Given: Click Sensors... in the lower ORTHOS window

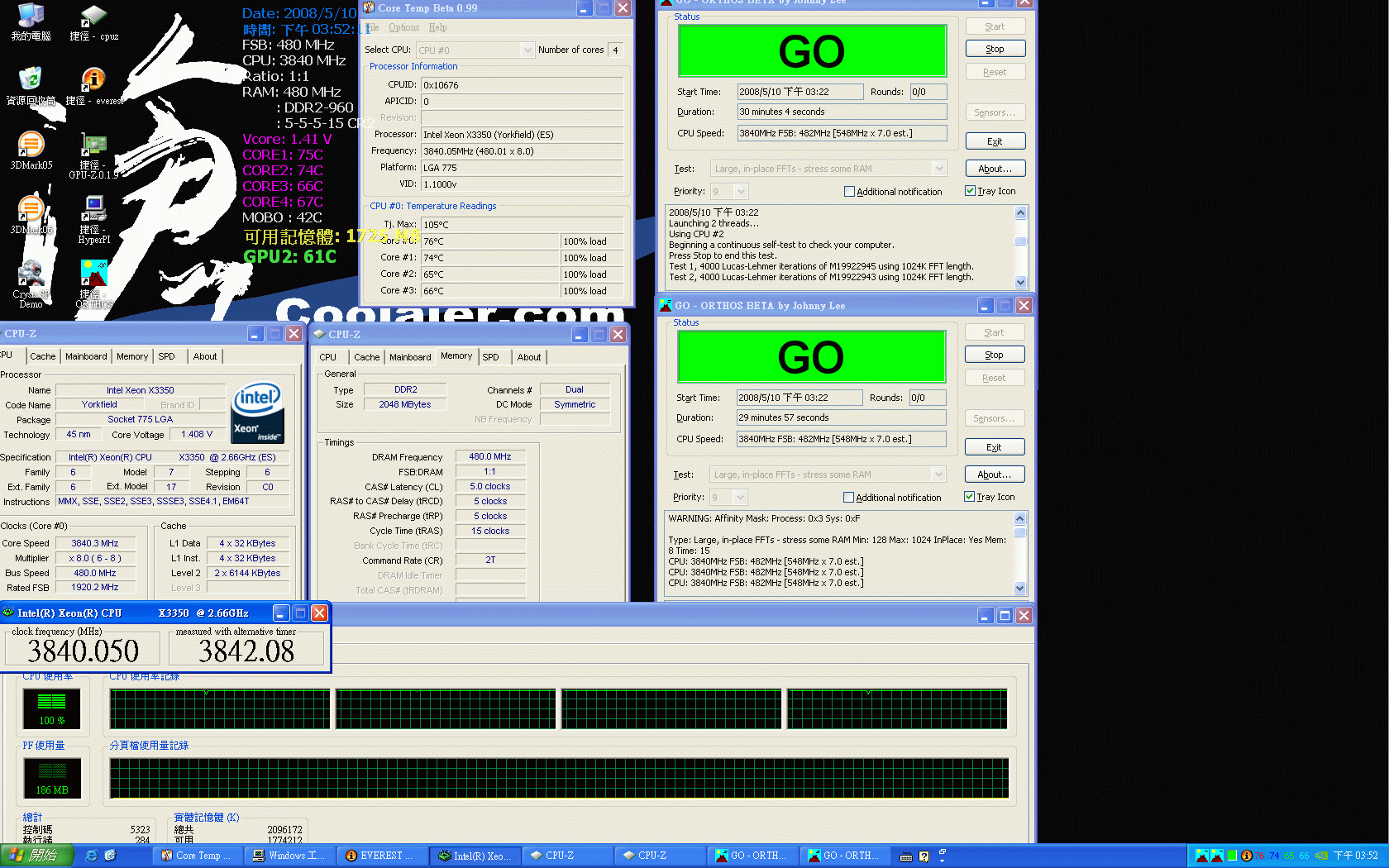Looking at the screenshot, I should [x=995, y=418].
